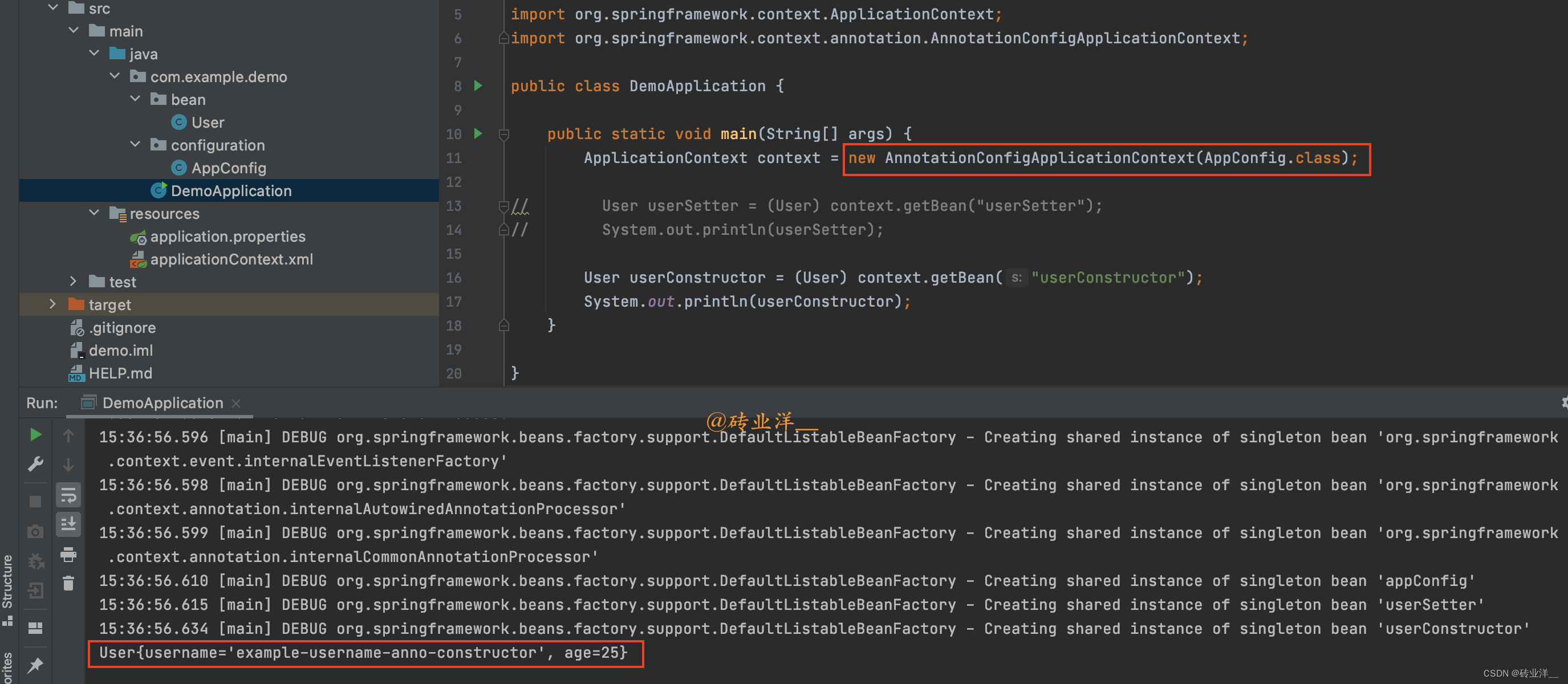Clear console with the trash icon

[68, 584]
